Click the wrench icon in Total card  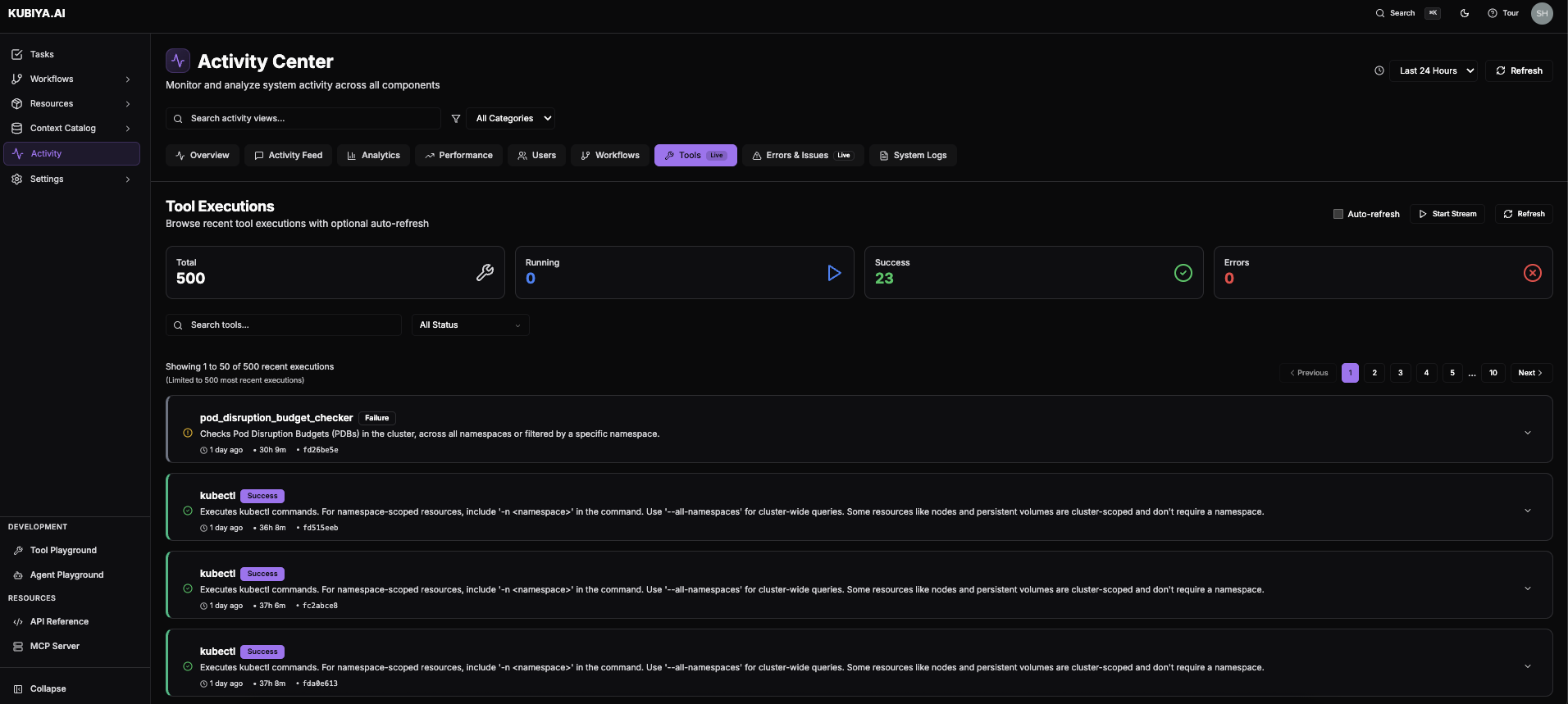(485, 273)
